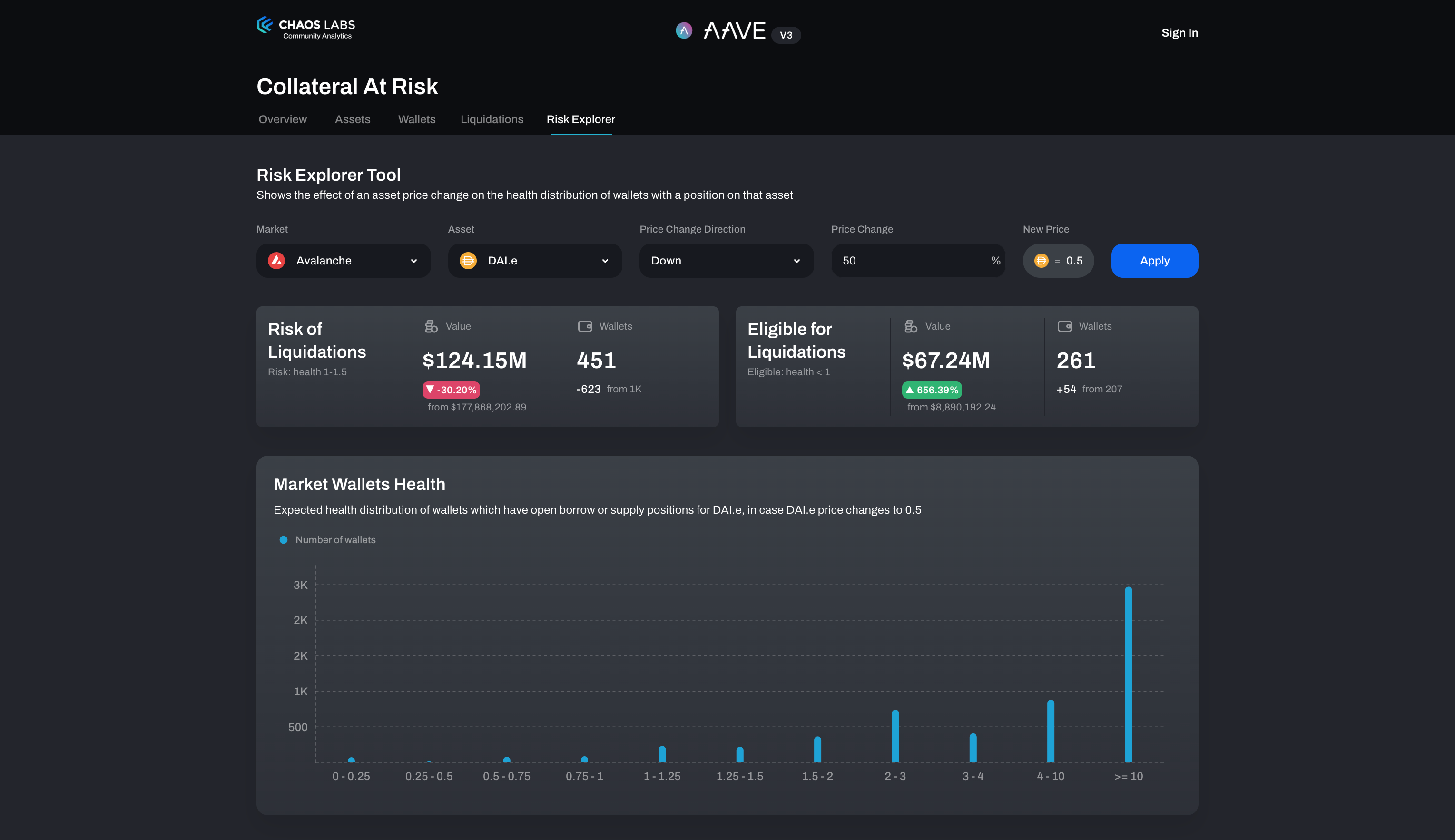Open Price Change Direction dropdown set to Down

[x=726, y=261]
